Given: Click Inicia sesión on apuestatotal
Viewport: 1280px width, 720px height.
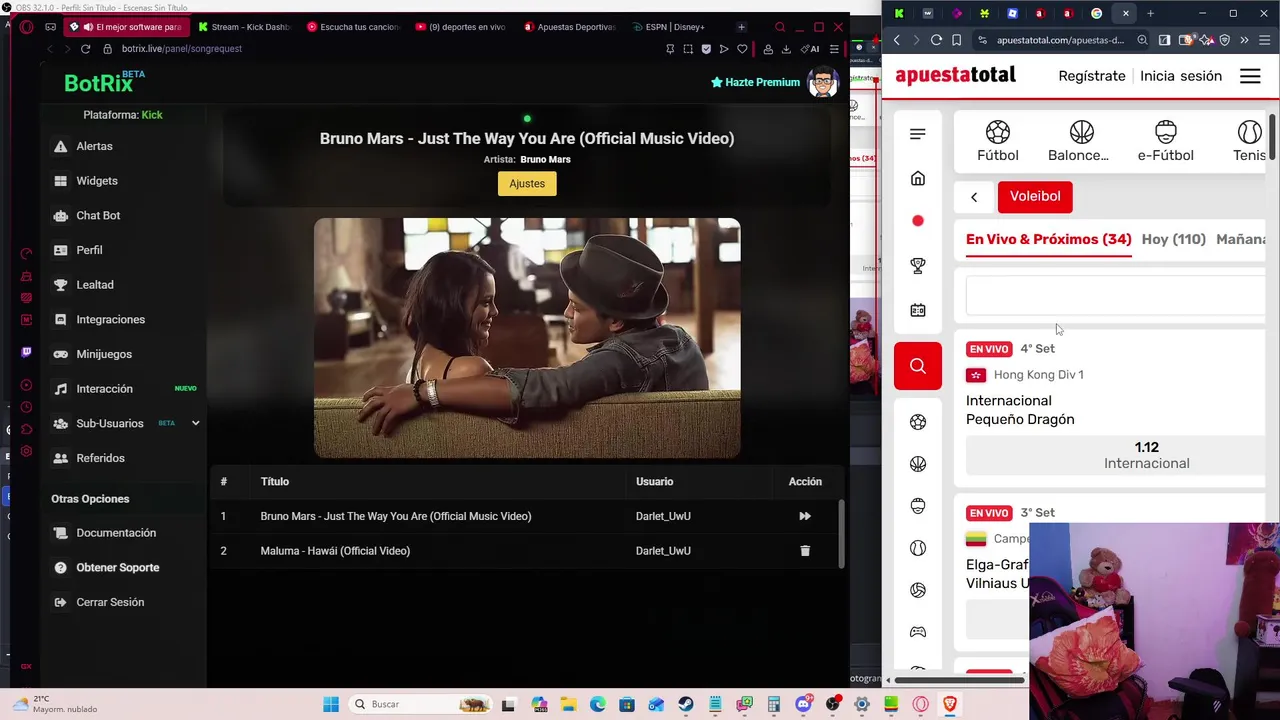Looking at the screenshot, I should tap(1181, 76).
